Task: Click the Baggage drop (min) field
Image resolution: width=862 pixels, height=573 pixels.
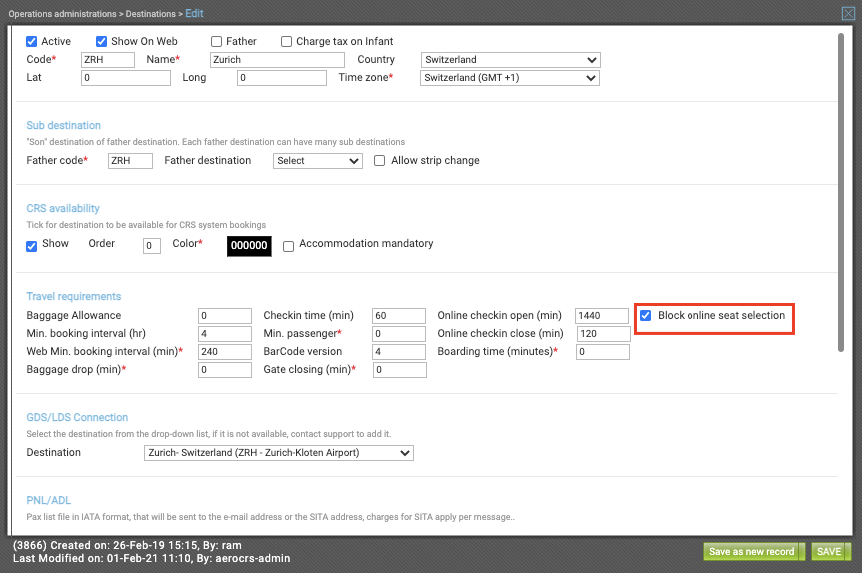Action: (225, 370)
